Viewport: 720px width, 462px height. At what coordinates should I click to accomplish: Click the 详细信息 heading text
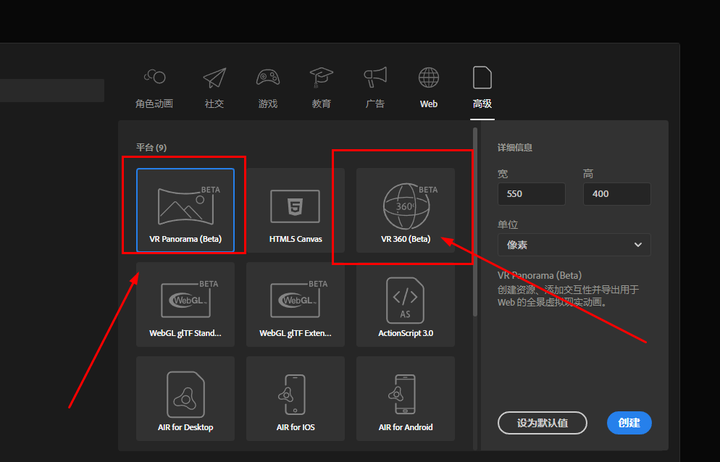pos(515,147)
